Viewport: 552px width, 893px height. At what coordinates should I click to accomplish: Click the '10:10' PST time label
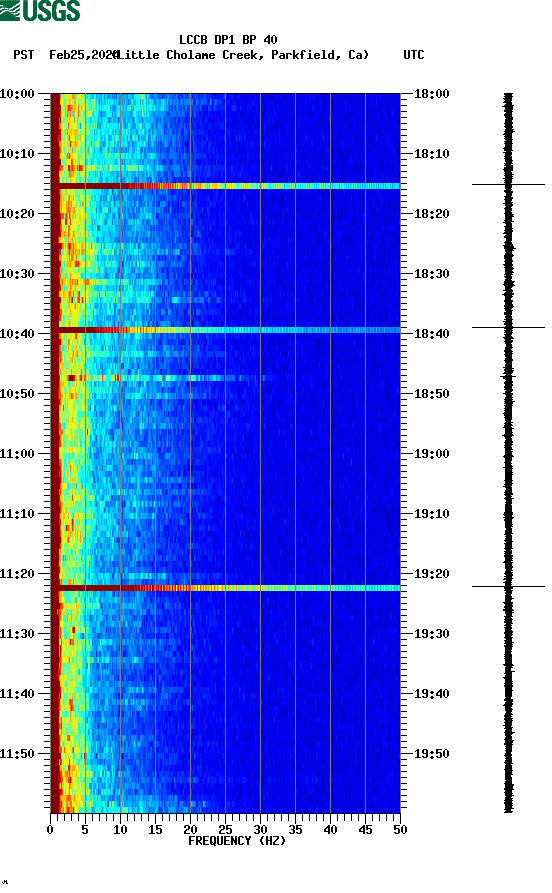tap(17, 154)
